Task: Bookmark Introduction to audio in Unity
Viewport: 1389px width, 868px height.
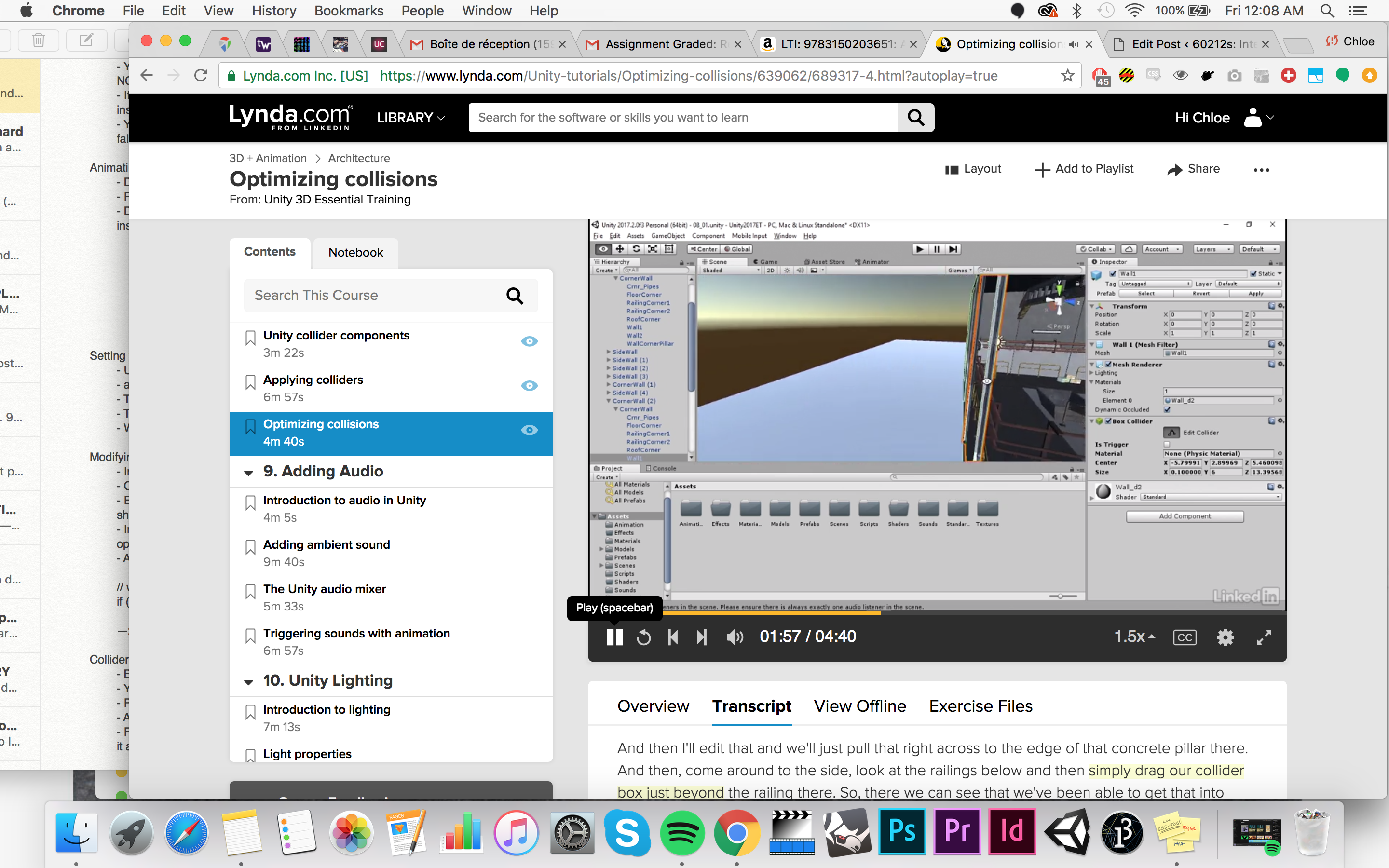Action: 250,503
